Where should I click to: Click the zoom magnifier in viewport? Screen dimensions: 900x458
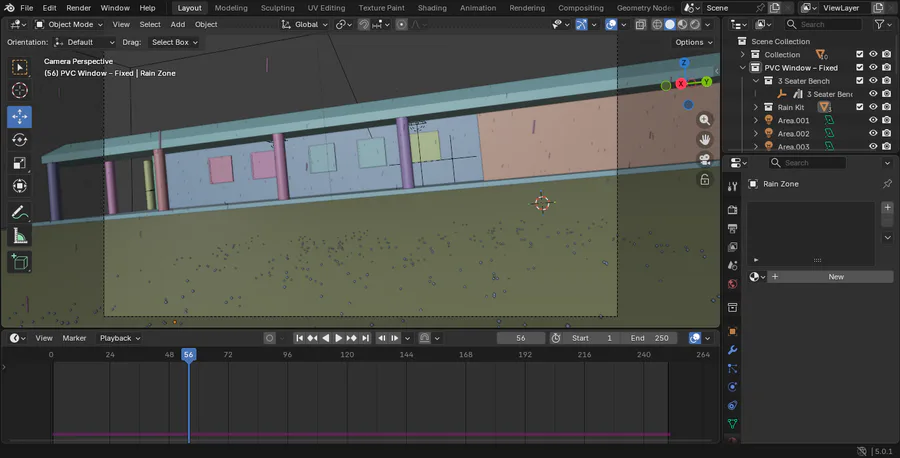tap(705, 120)
